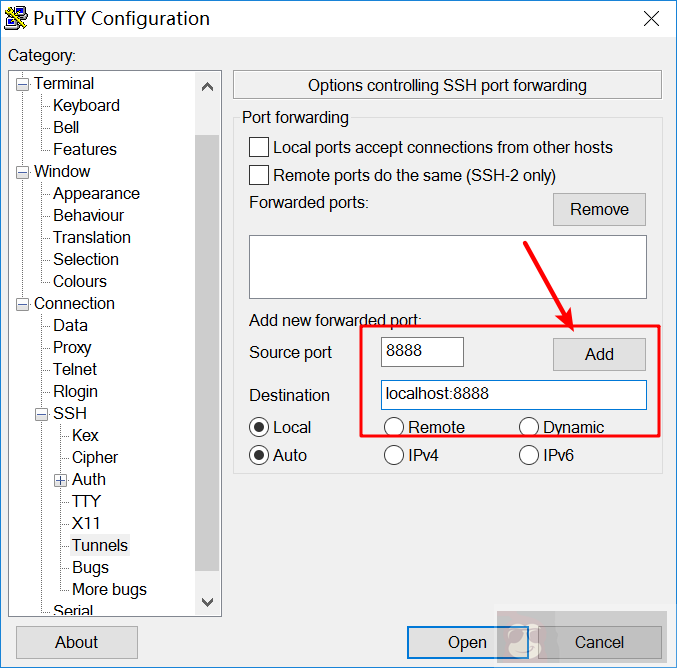Image resolution: width=677 pixels, height=668 pixels.
Task: Open the Tunnels settings page
Action: [x=100, y=545]
